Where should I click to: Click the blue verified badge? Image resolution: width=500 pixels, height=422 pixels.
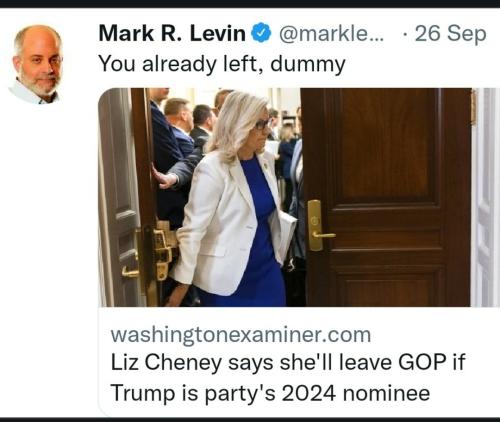pyautogui.click(x=261, y=33)
